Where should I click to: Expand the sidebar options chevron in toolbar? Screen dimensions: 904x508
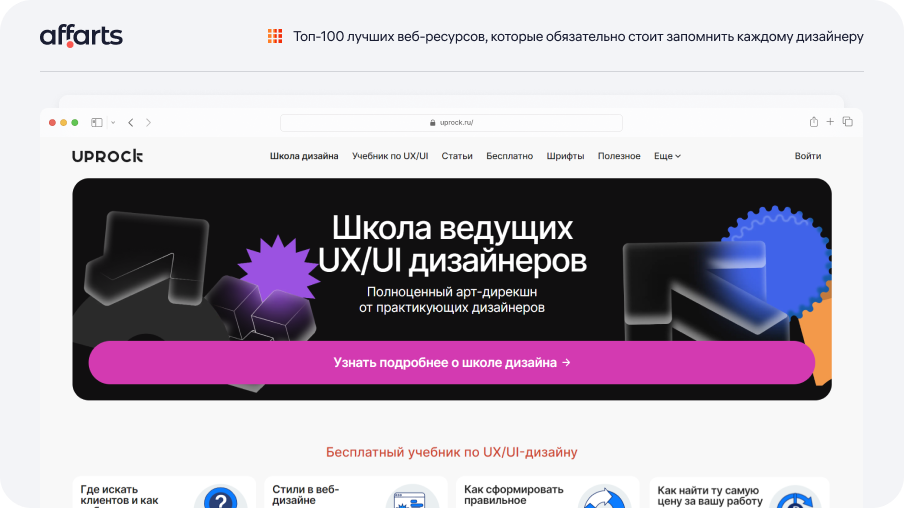[x=113, y=122]
